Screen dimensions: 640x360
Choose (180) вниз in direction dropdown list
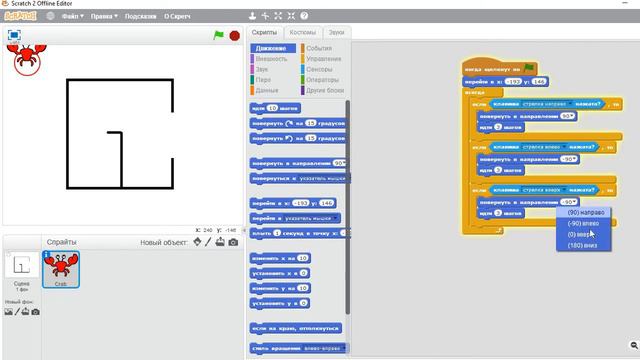tap(584, 245)
